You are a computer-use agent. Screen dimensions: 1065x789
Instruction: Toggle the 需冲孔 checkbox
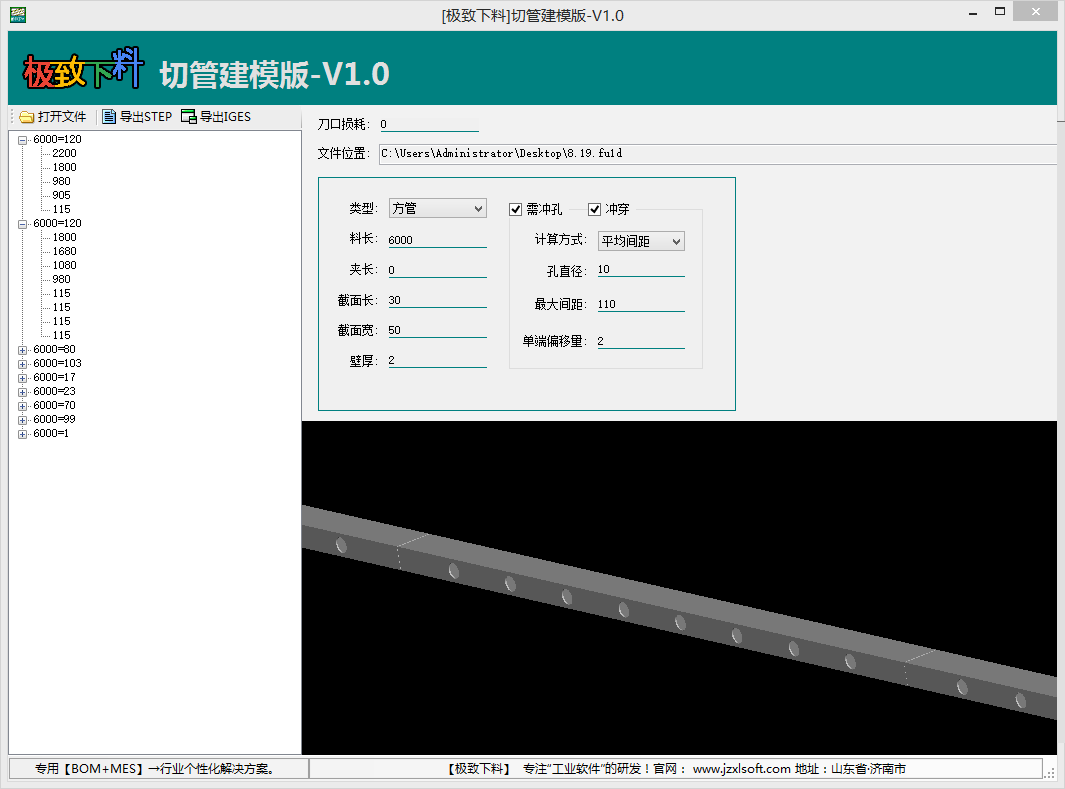pos(516,209)
